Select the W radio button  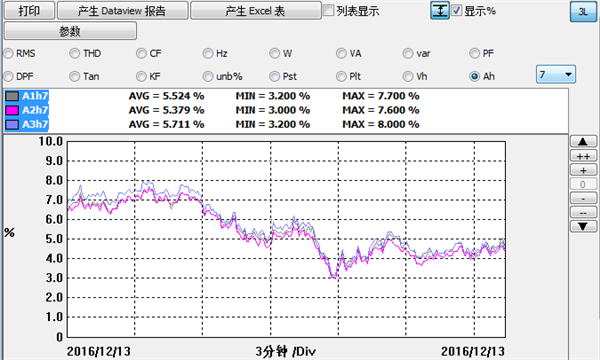point(274,54)
